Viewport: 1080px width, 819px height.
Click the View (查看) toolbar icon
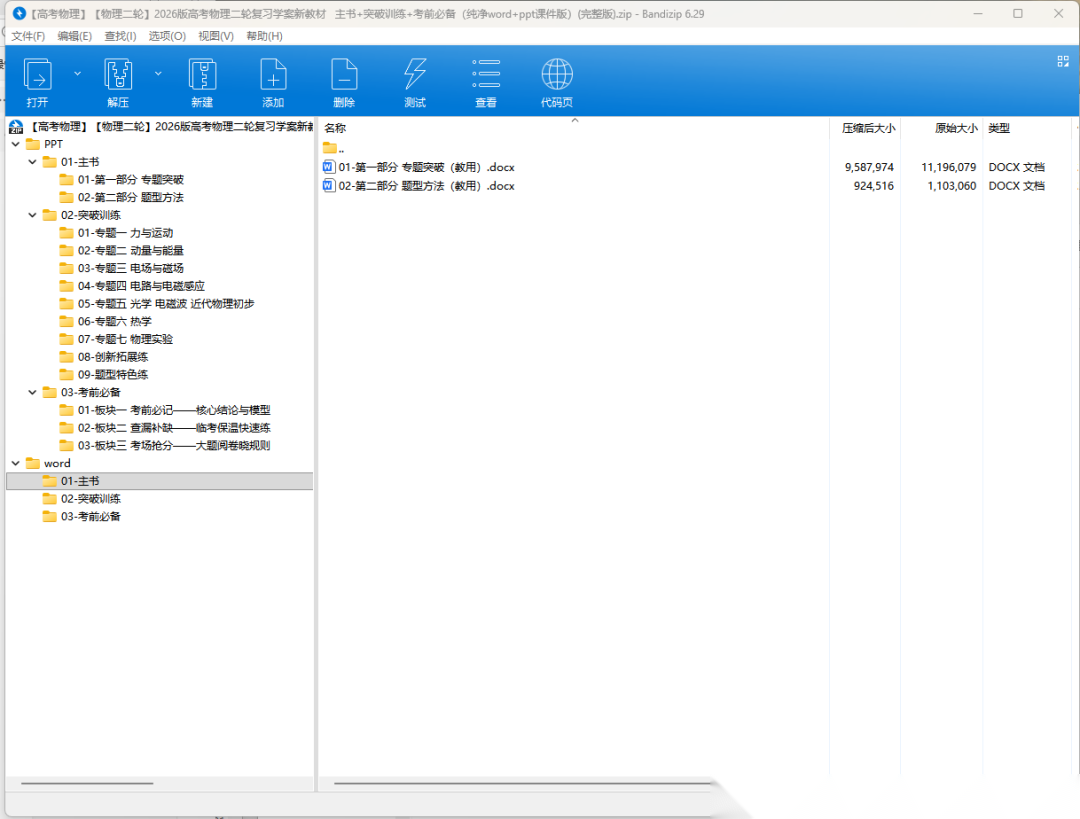(x=486, y=76)
